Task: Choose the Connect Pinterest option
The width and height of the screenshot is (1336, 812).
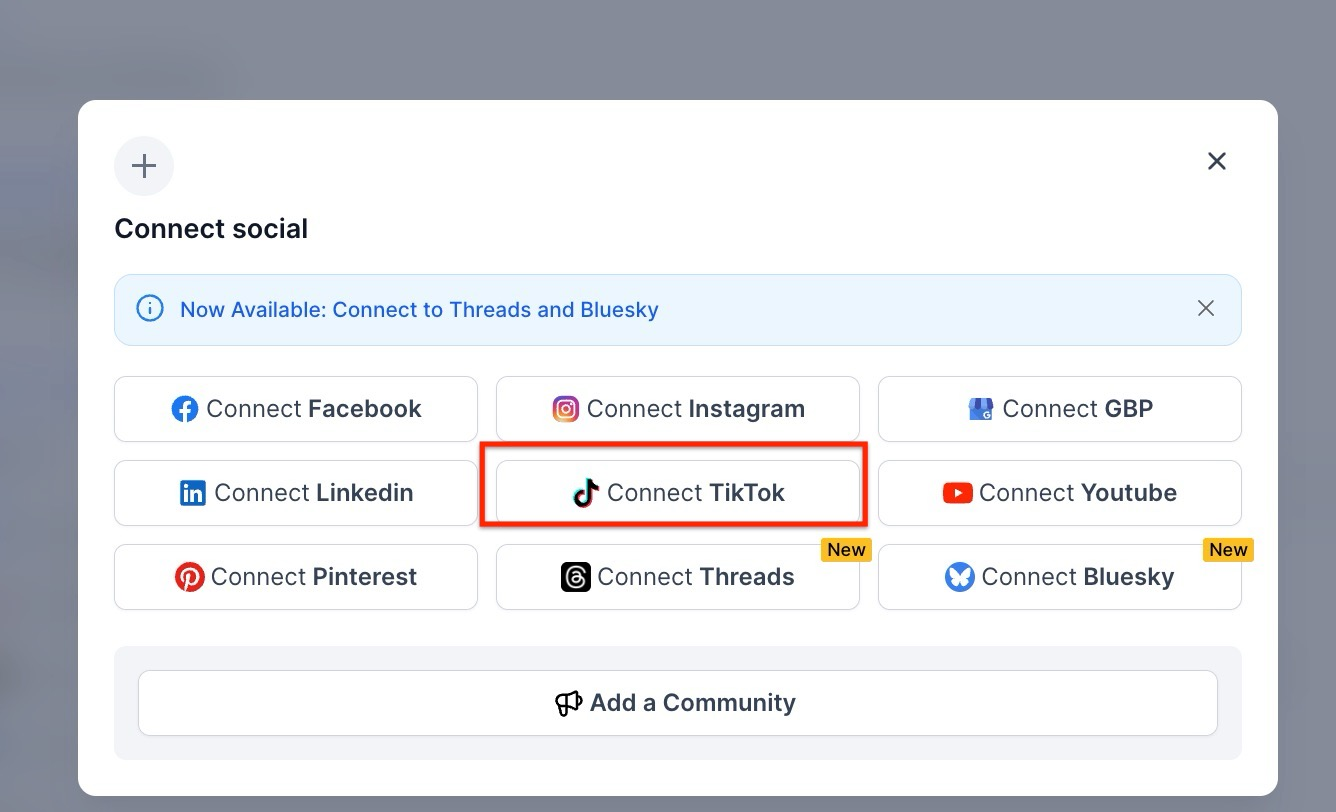Action: pyautogui.click(x=296, y=577)
